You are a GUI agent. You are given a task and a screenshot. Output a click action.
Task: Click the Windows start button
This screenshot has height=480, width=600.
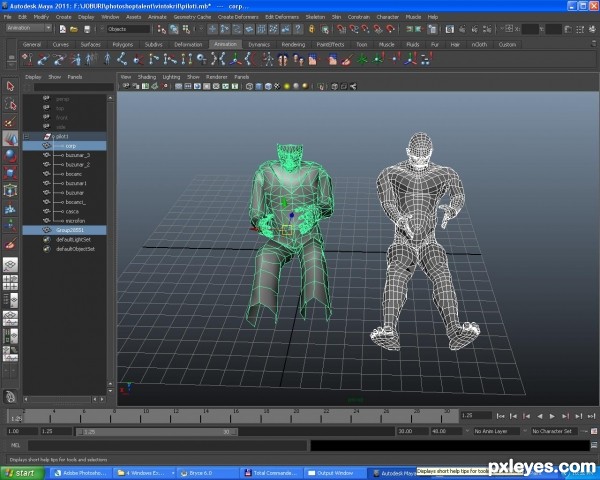(22, 473)
